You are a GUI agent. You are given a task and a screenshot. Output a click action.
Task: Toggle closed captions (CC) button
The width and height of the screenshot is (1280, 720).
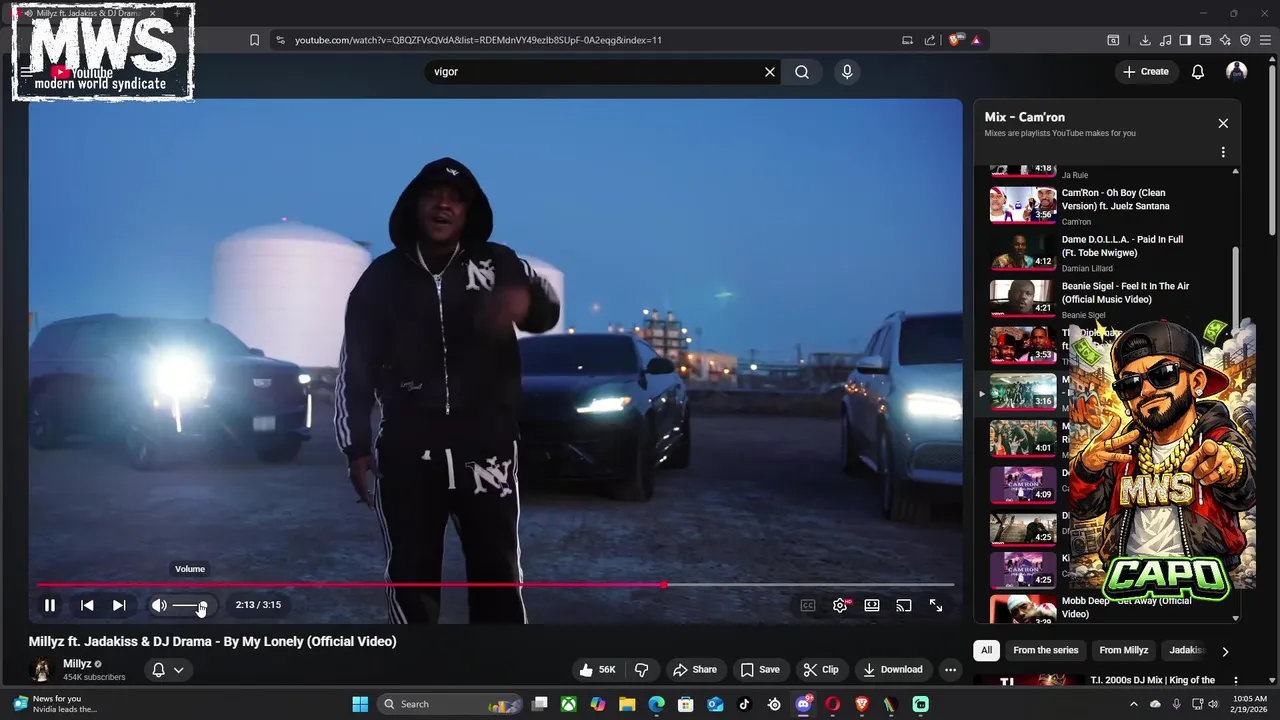pyautogui.click(x=808, y=605)
